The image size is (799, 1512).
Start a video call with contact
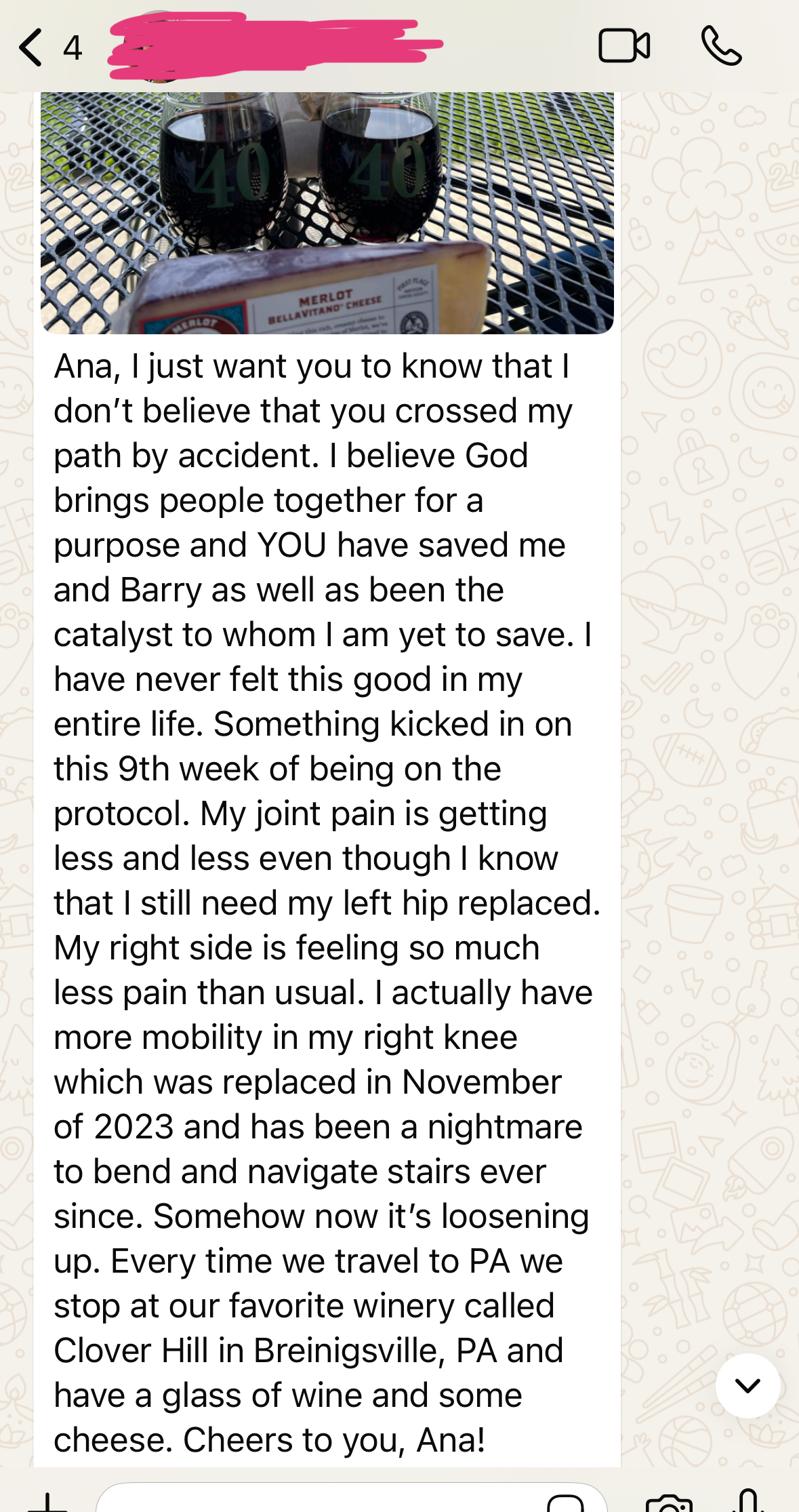pyautogui.click(x=624, y=46)
